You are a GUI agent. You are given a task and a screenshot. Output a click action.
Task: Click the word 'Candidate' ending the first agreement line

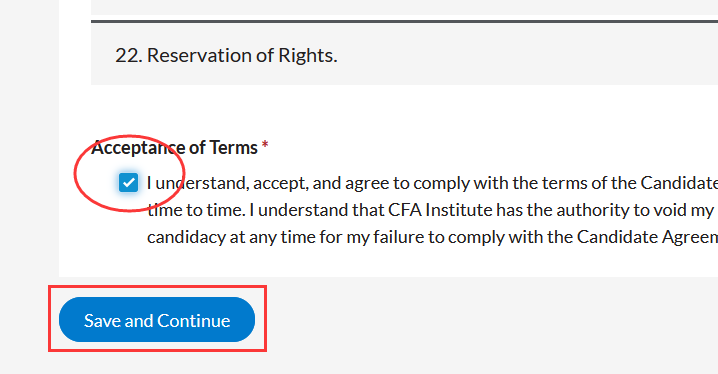[x=679, y=183]
